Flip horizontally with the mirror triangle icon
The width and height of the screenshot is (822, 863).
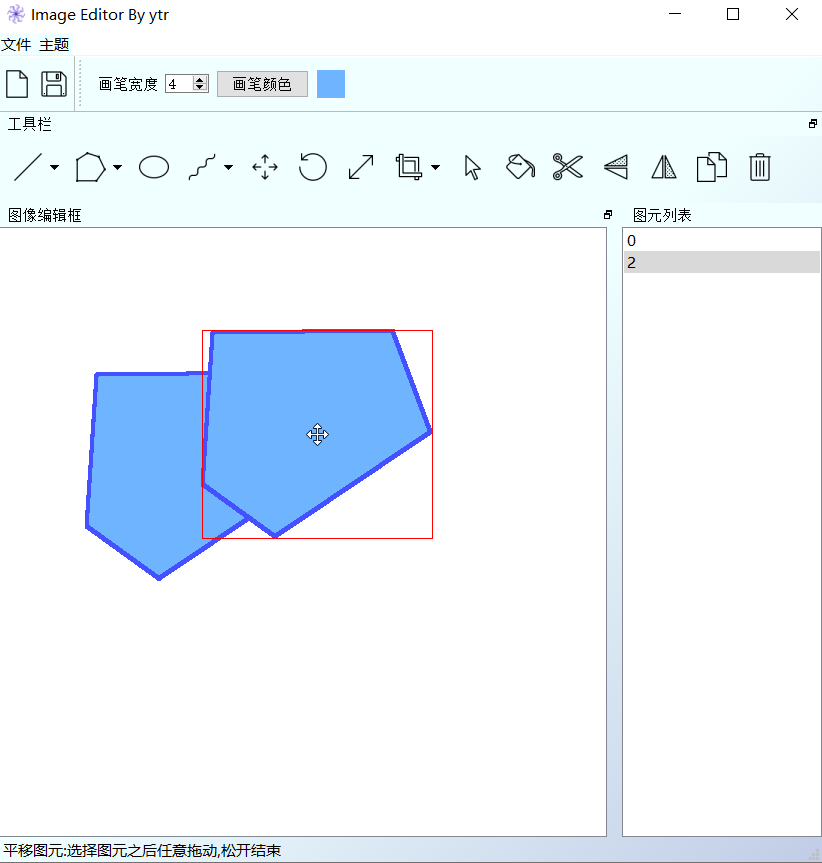pos(664,167)
